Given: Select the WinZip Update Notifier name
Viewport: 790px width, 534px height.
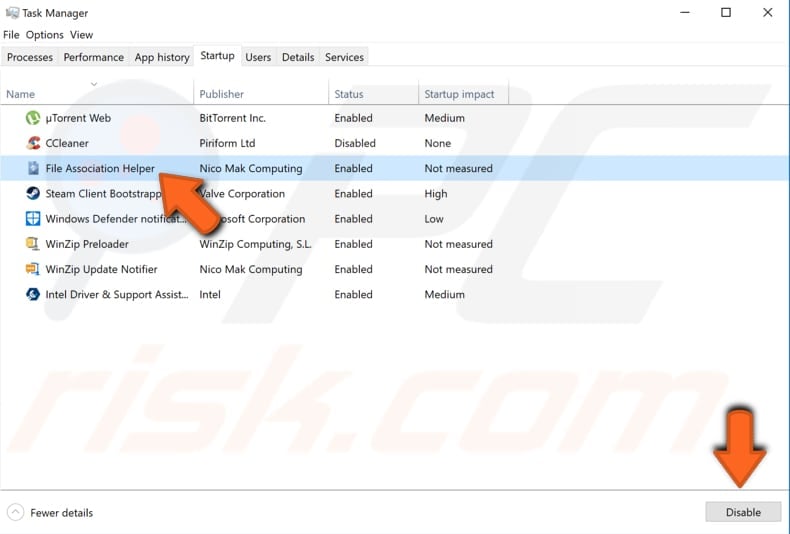Looking at the screenshot, I should (101, 269).
